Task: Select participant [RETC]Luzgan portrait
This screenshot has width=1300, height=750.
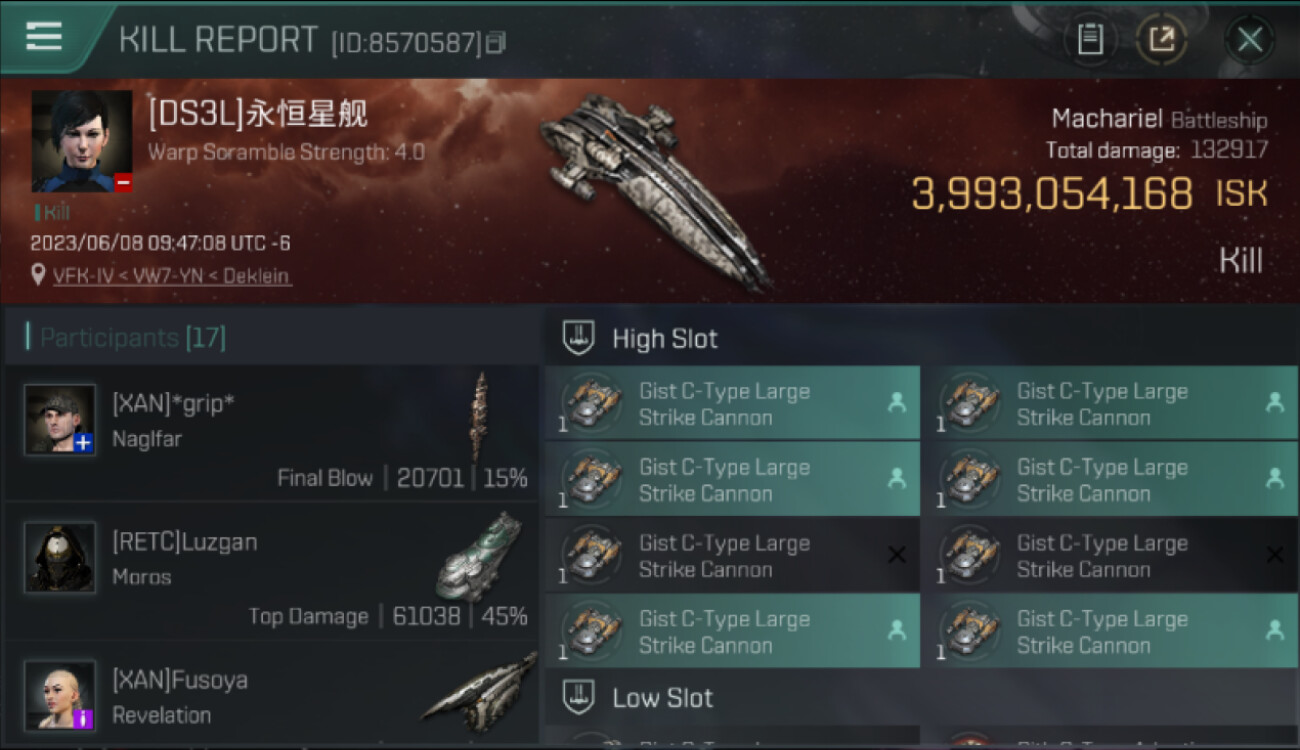Action: (x=60, y=557)
